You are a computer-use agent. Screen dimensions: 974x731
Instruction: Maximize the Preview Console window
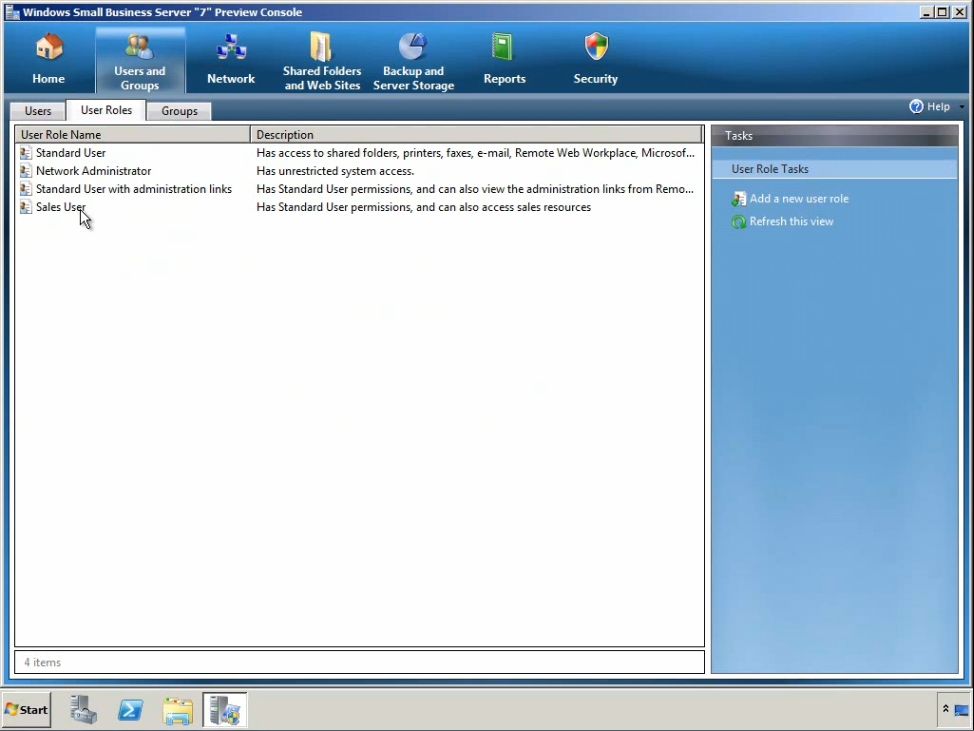pos(942,12)
